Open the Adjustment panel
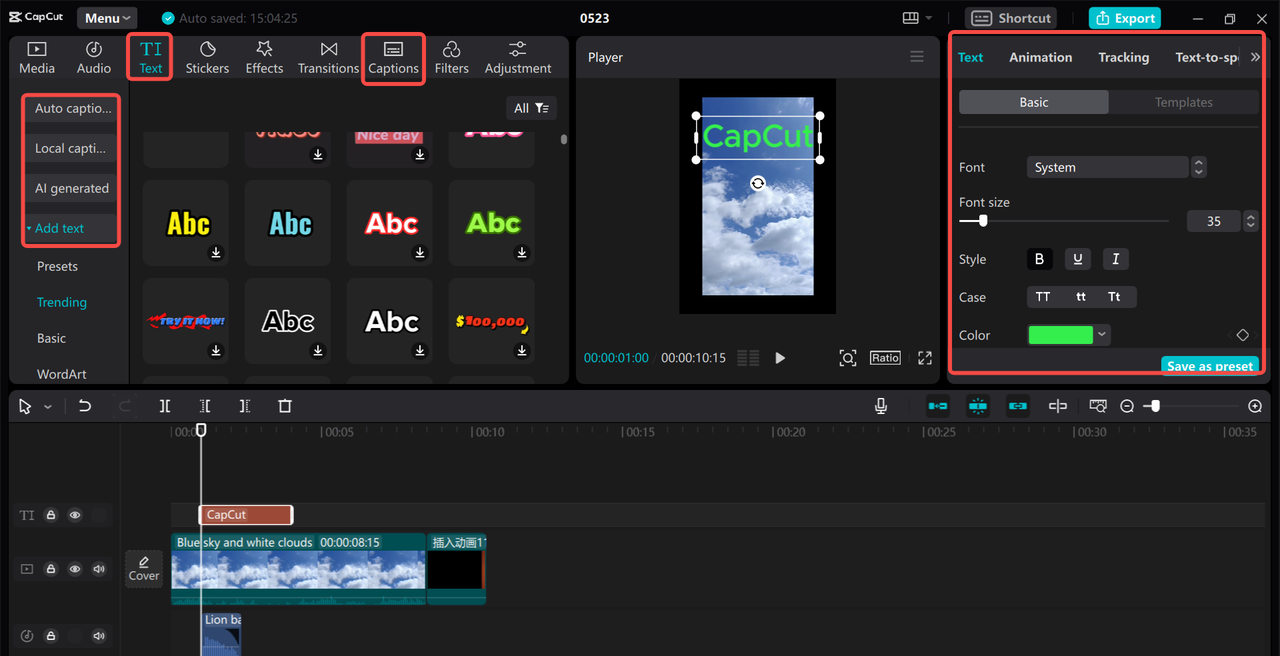This screenshot has width=1280, height=656. pyautogui.click(x=518, y=58)
